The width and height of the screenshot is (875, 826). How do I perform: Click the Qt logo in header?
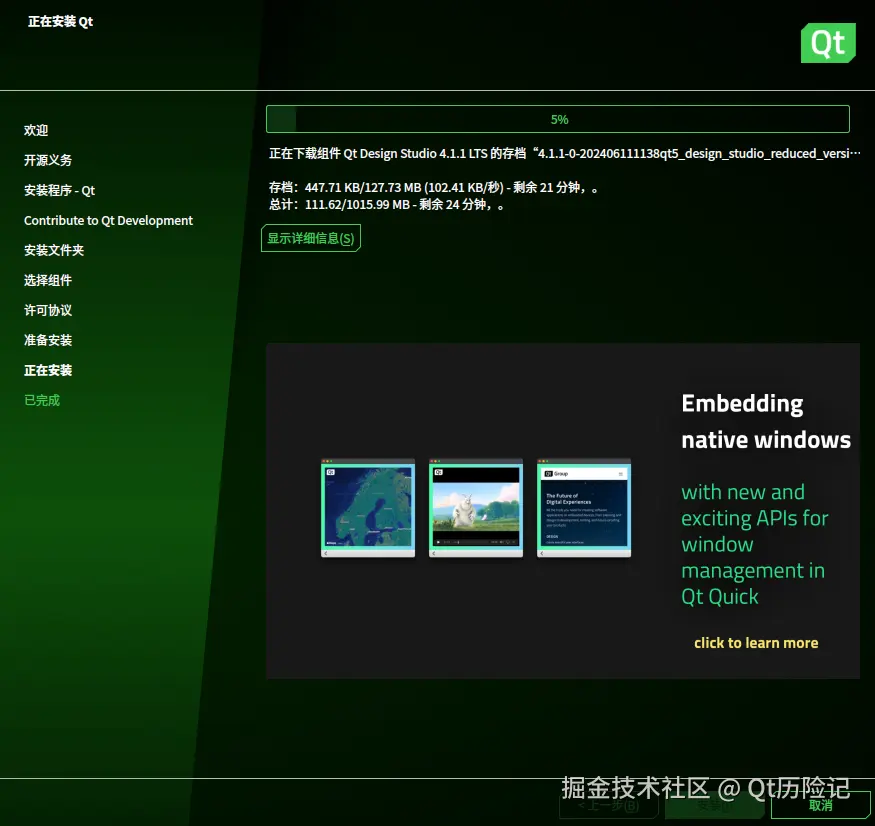point(828,43)
